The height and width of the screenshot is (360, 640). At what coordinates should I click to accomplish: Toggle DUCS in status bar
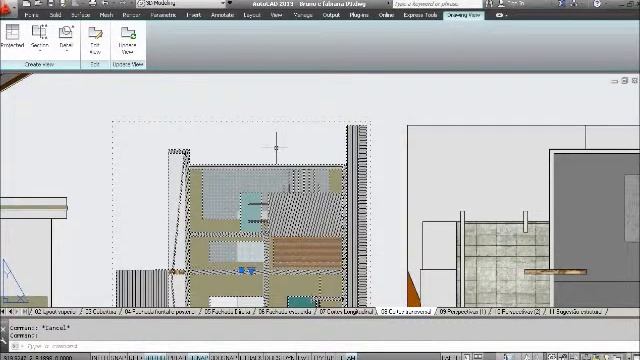click(x=272, y=357)
